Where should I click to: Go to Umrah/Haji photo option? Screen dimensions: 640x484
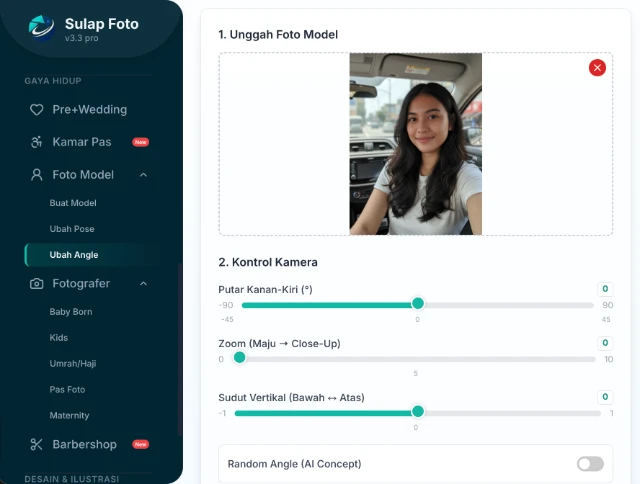point(73,364)
